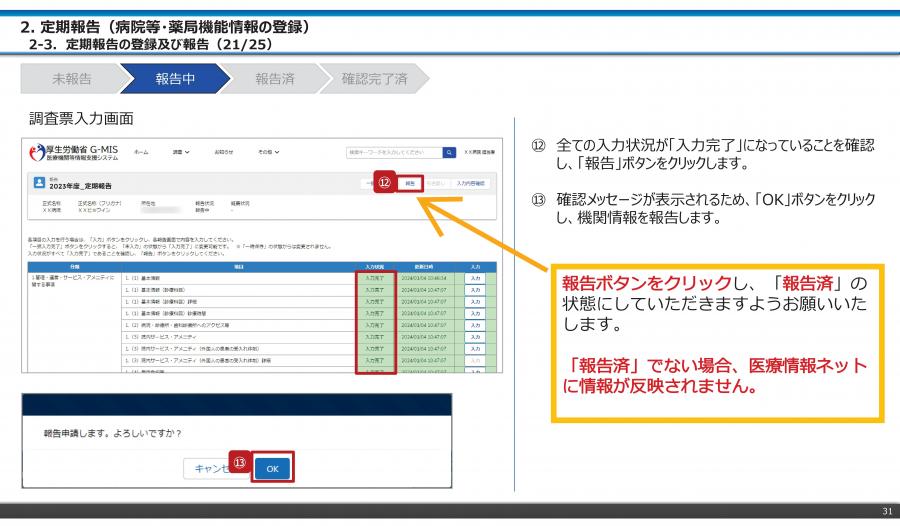This screenshot has height=526, width=900.
Task: Click the 報告中 progress step
Action: tap(175, 79)
